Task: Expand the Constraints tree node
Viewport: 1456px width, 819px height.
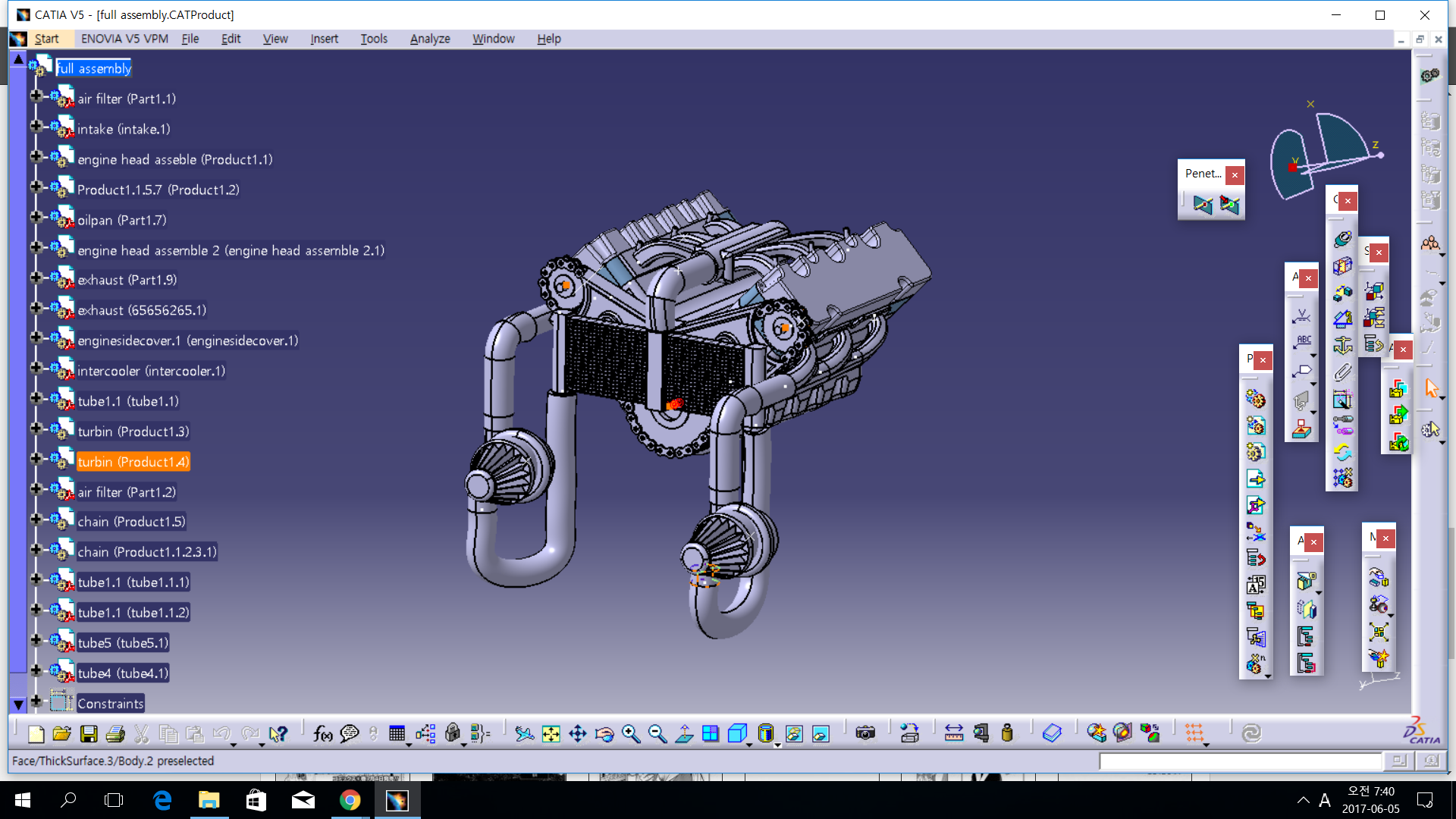Action: [x=36, y=701]
